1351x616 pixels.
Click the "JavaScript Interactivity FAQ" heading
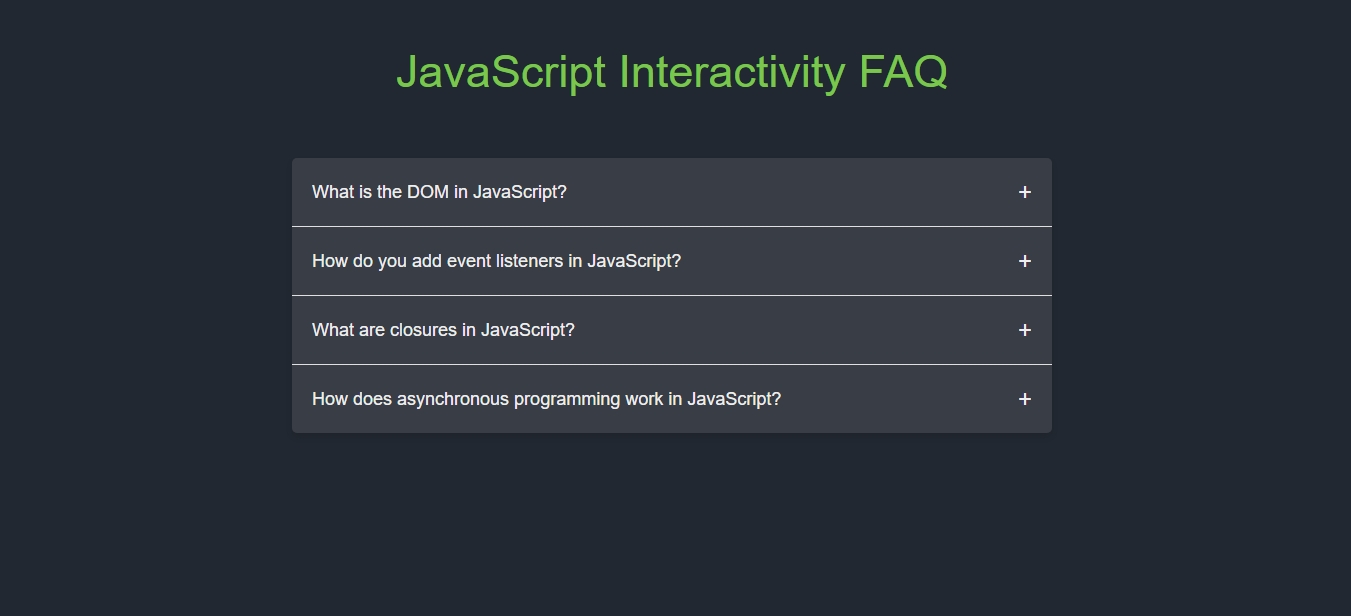click(672, 72)
